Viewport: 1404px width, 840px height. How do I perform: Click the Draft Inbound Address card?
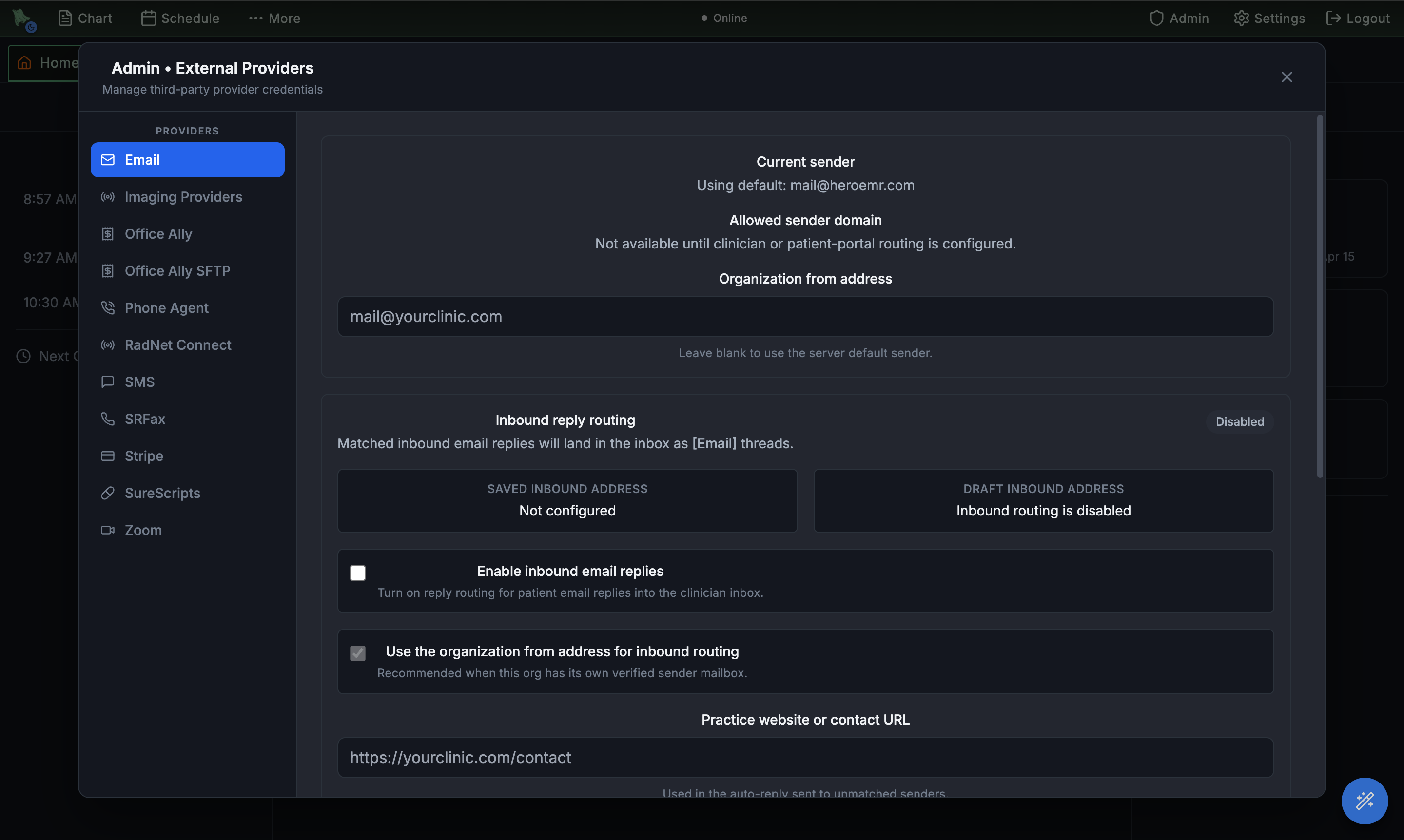(1043, 501)
